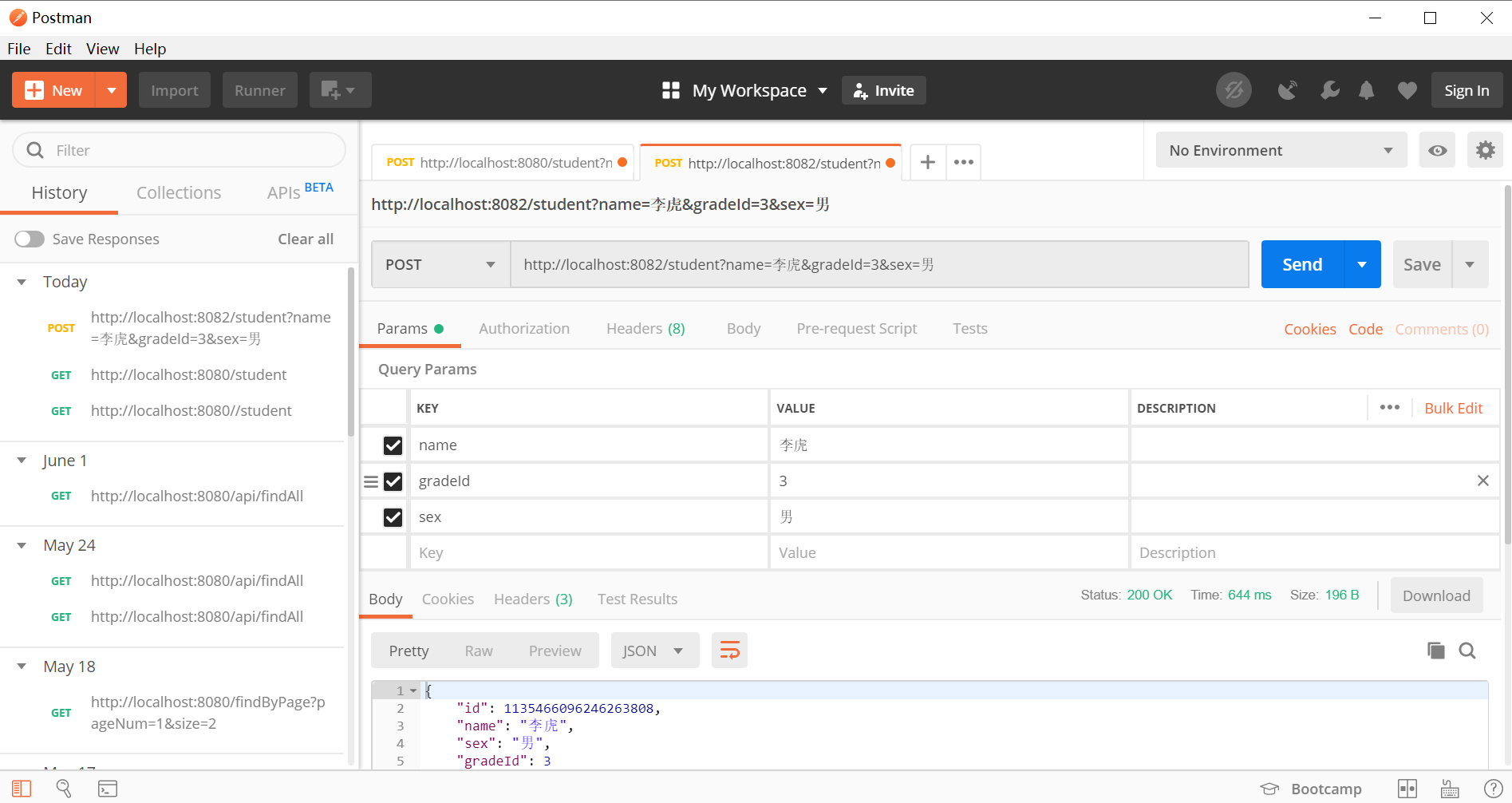This screenshot has height=803, width=1512.
Task: Open the Pre-request Script tab
Action: tap(857, 328)
